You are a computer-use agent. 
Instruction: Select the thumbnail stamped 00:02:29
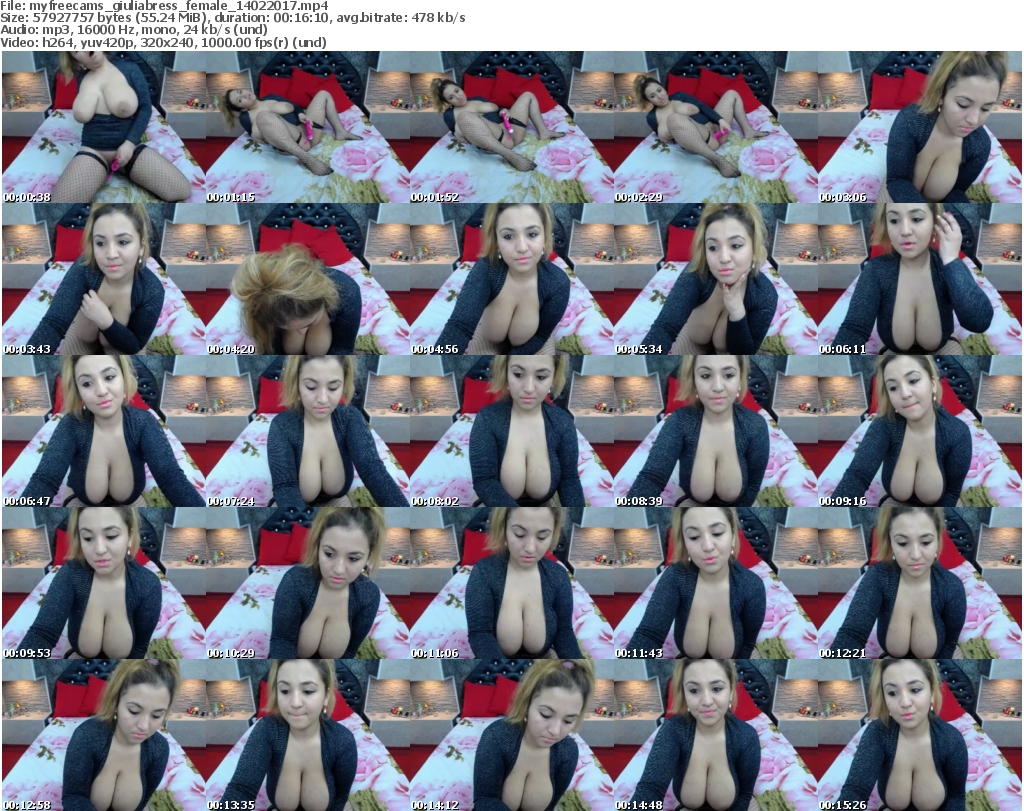(716, 127)
